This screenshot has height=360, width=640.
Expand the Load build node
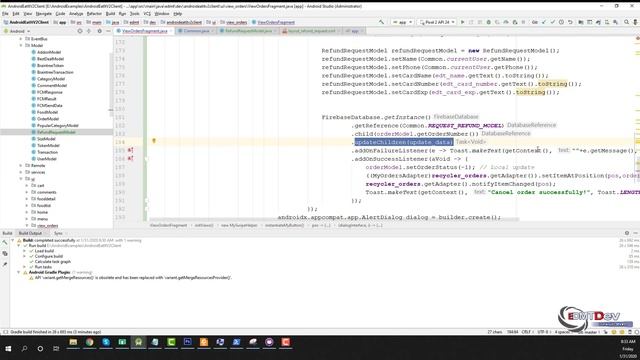click(x=24, y=251)
